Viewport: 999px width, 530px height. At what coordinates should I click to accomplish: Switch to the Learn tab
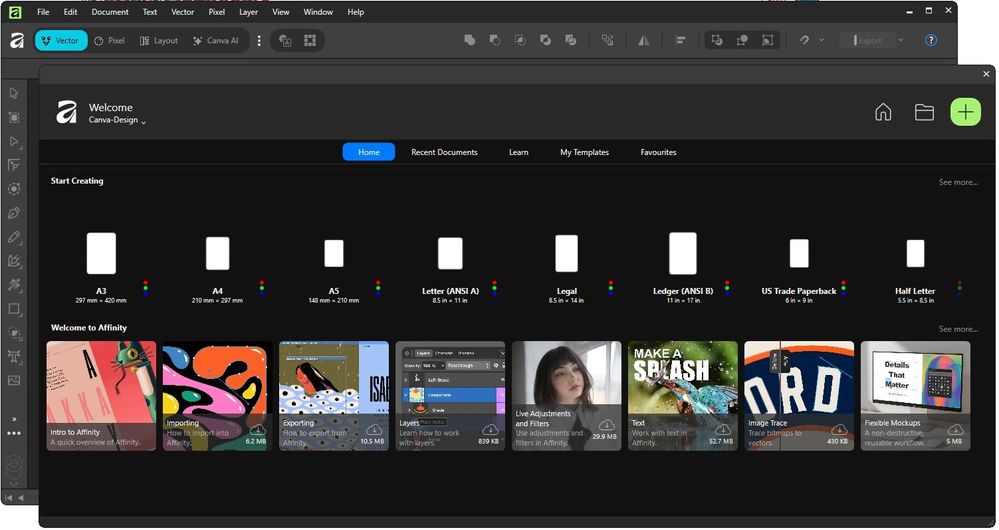tap(519, 152)
